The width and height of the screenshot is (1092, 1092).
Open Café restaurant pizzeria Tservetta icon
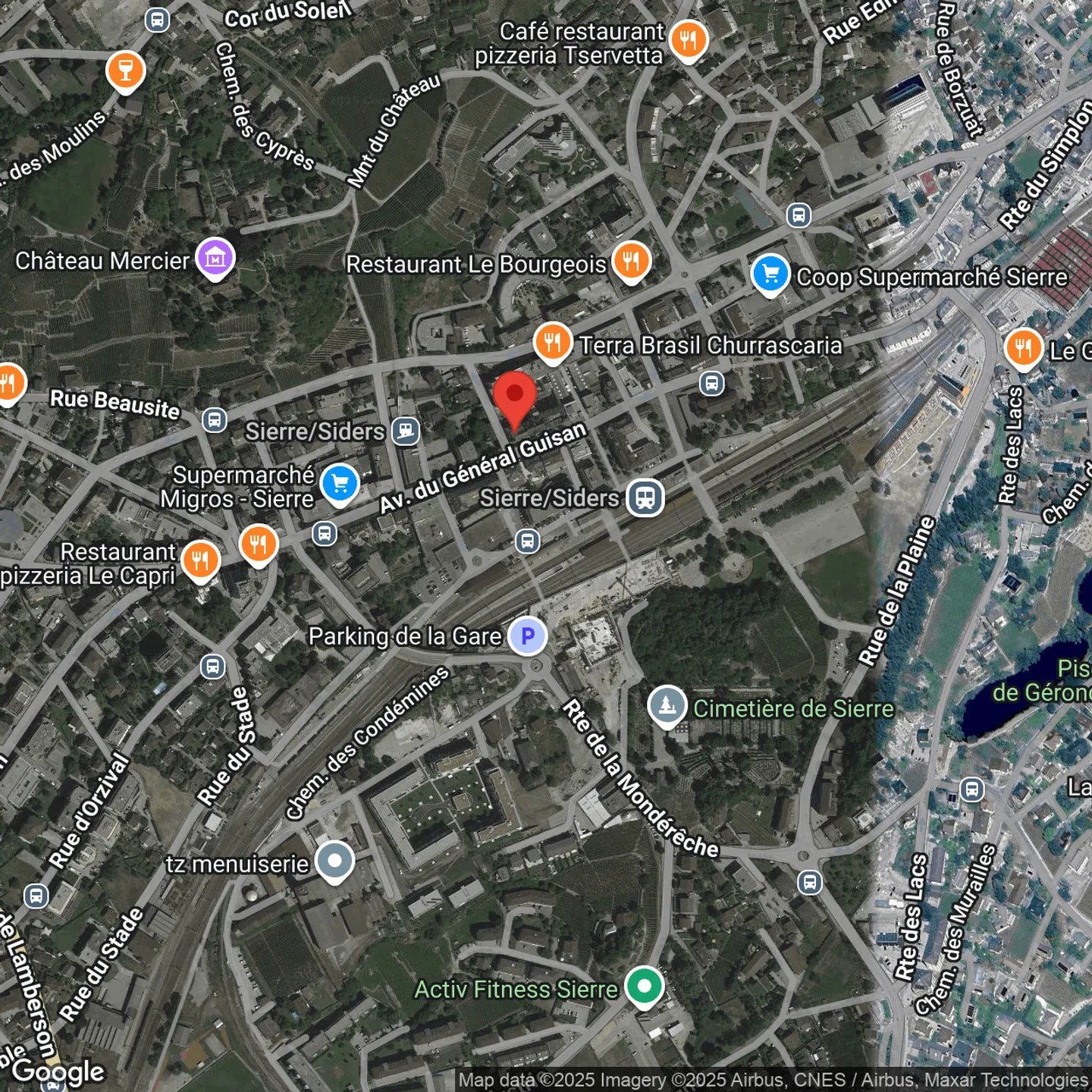(689, 39)
